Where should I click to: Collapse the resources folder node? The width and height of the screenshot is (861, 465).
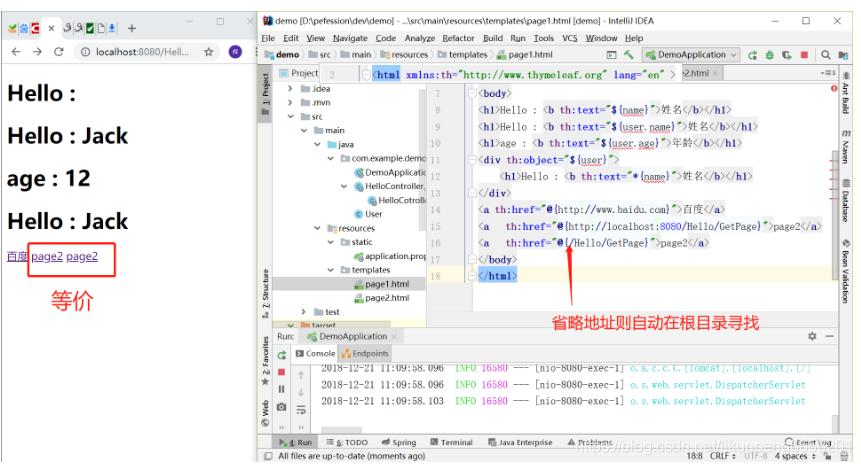tap(317, 228)
